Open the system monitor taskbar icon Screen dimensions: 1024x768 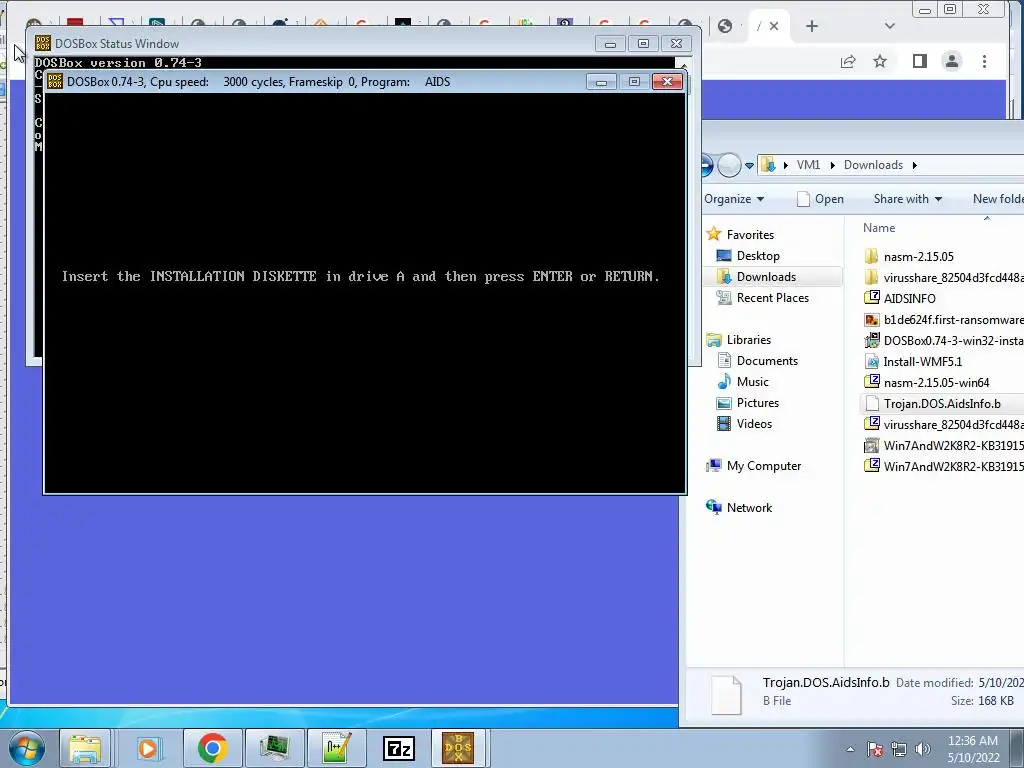pyautogui.click(x=274, y=748)
